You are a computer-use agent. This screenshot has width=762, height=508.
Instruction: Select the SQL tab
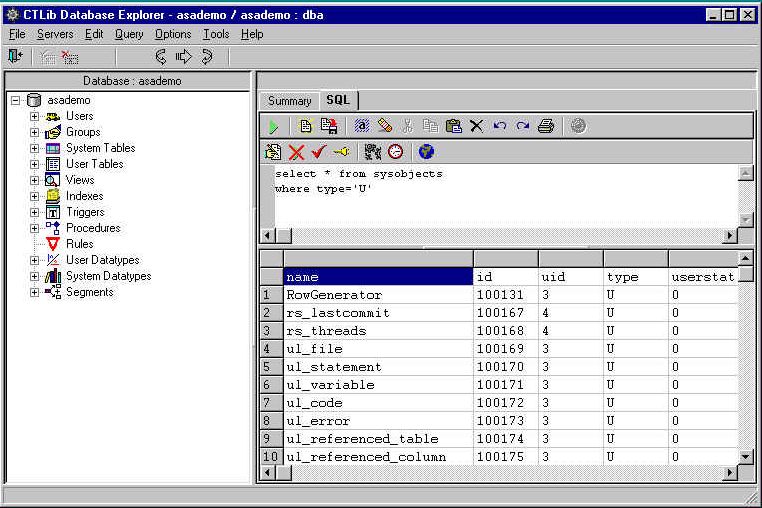pyautogui.click(x=338, y=100)
